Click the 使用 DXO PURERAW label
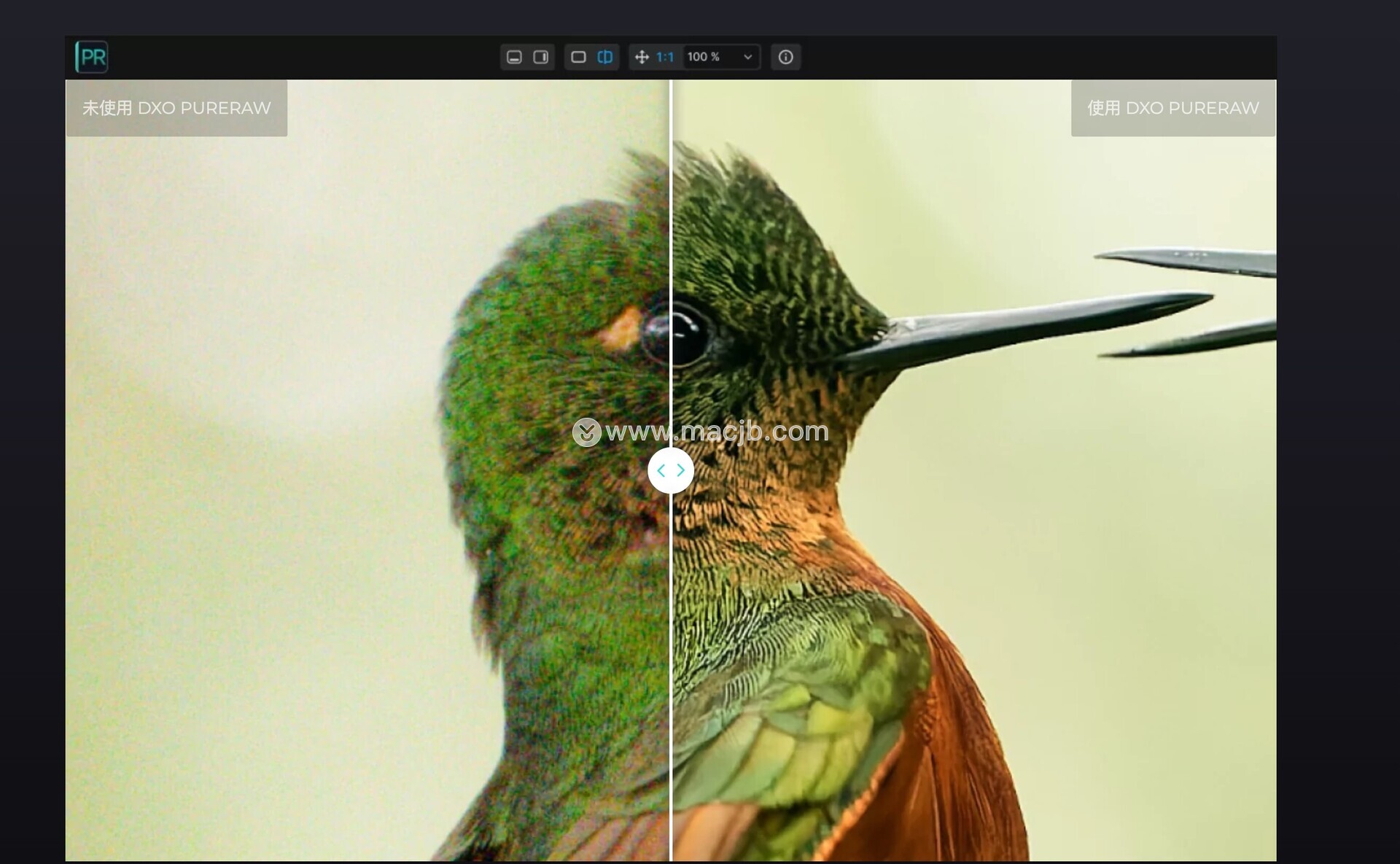This screenshot has height=864, width=1400. [x=1172, y=108]
